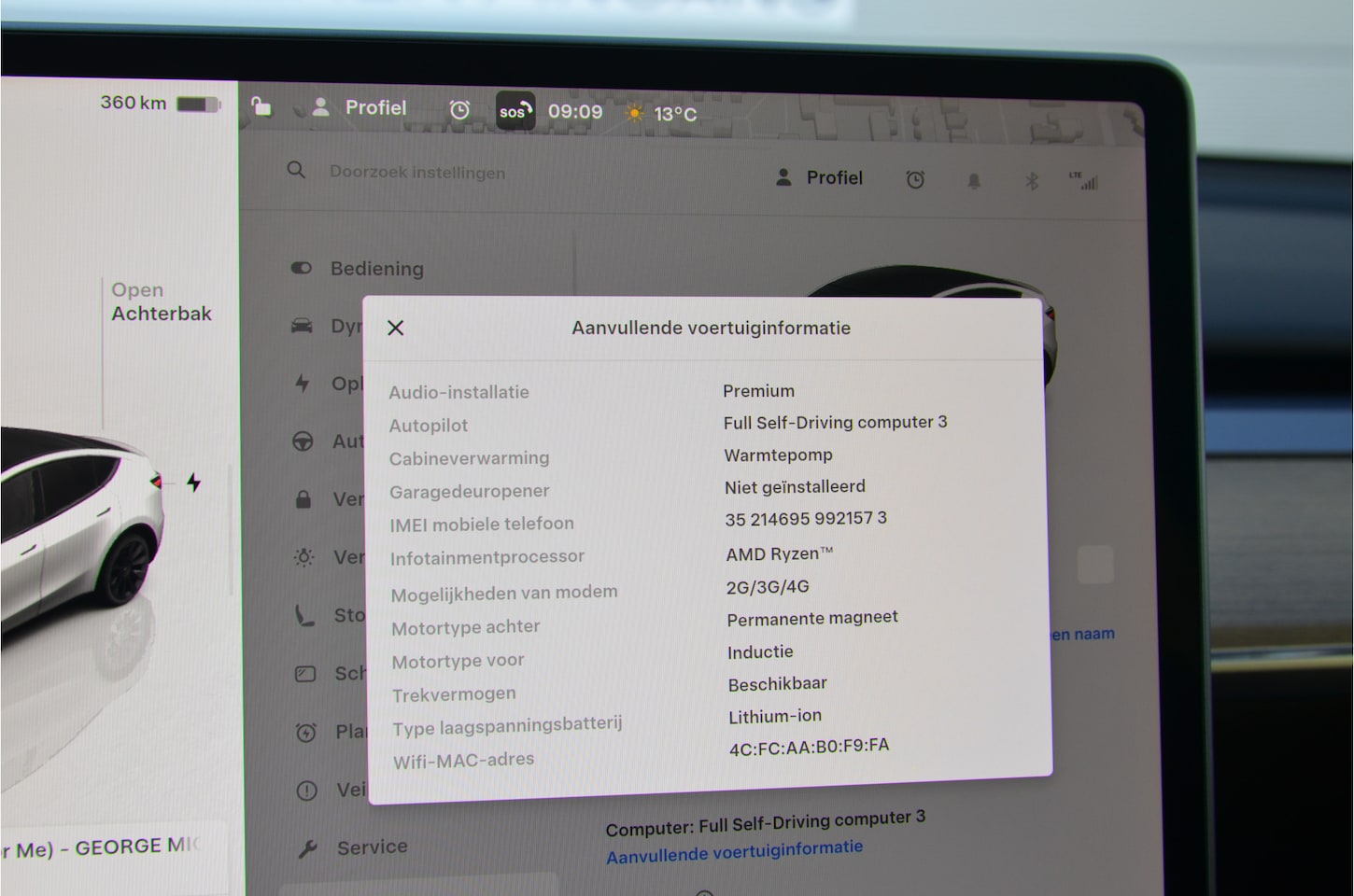Viewport: 1354px width, 896px height.
Task: Tap the Bluetooth icon
Action: [1032, 181]
